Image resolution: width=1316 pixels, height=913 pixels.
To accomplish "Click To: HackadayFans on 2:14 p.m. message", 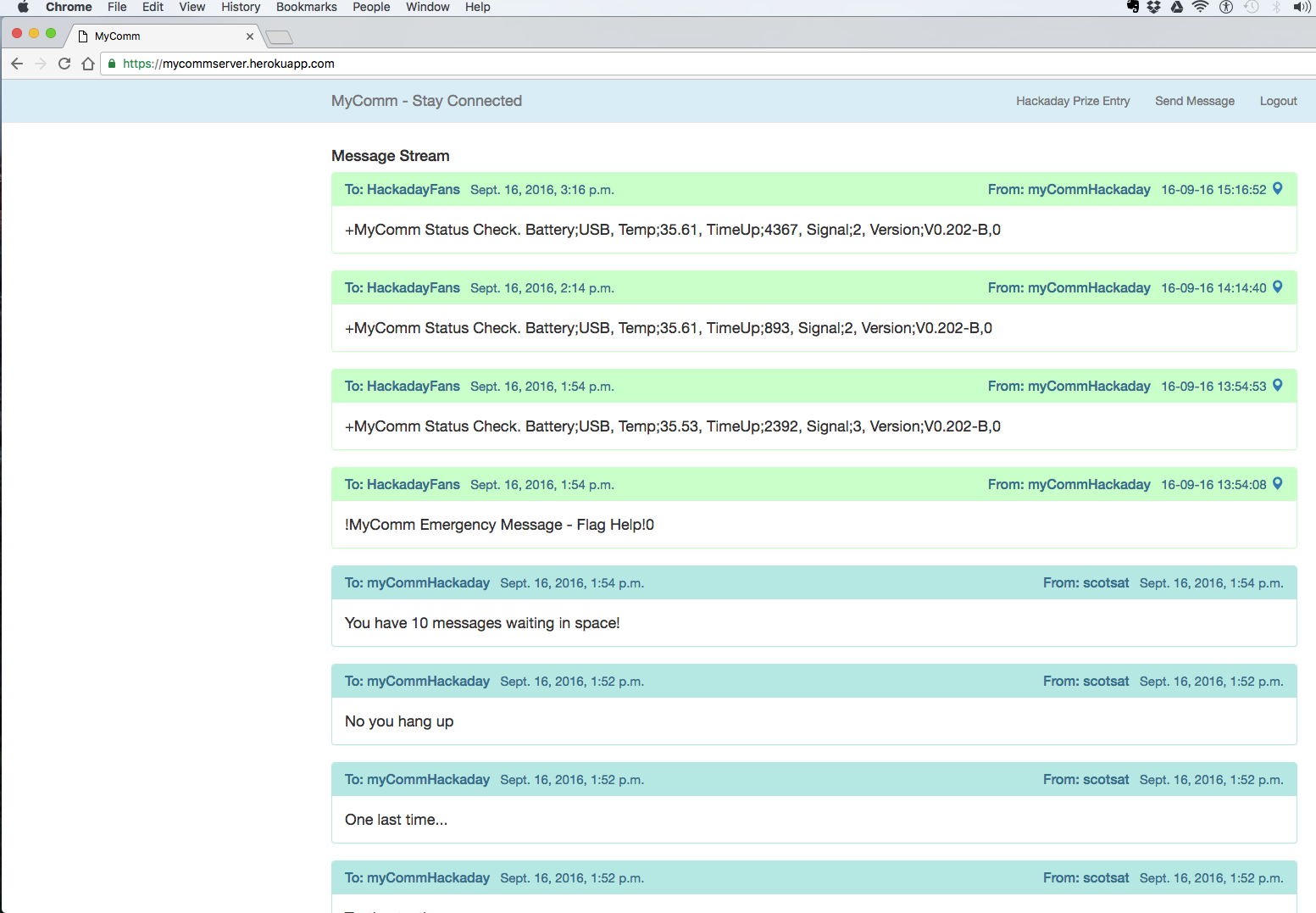I will pos(403,287).
